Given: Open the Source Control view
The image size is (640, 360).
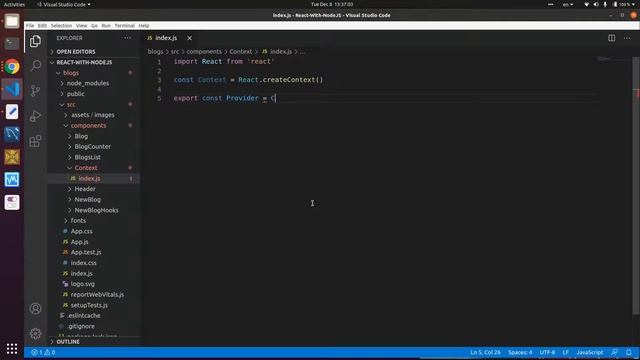Looking at the screenshot, I should coord(36,91).
